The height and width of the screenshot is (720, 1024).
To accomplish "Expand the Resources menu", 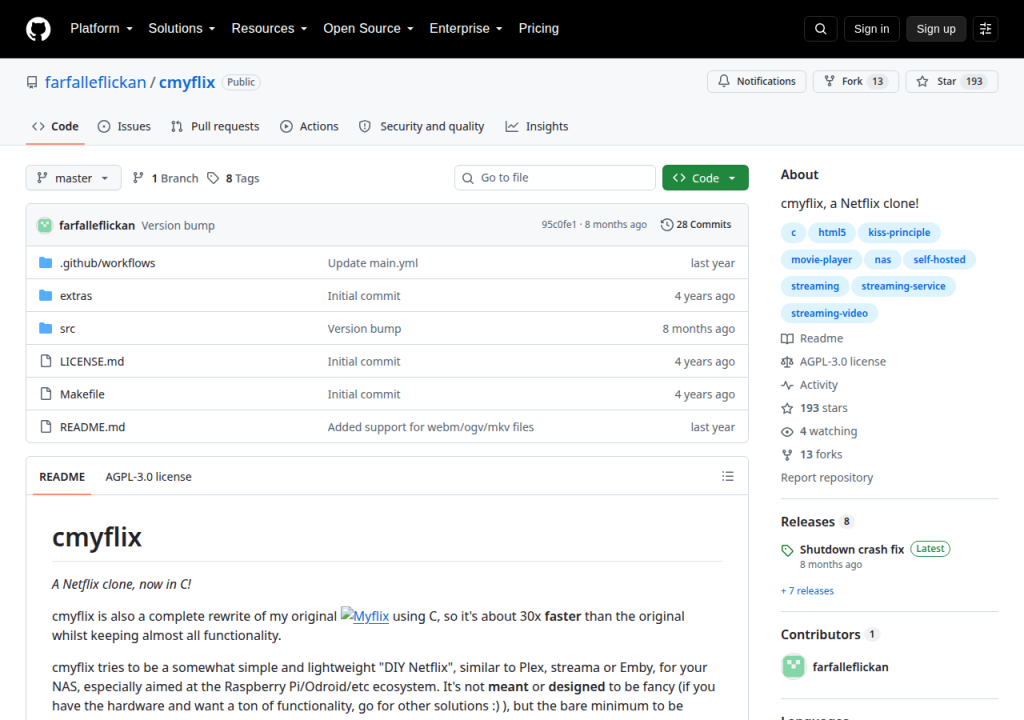I will click(x=269, y=29).
